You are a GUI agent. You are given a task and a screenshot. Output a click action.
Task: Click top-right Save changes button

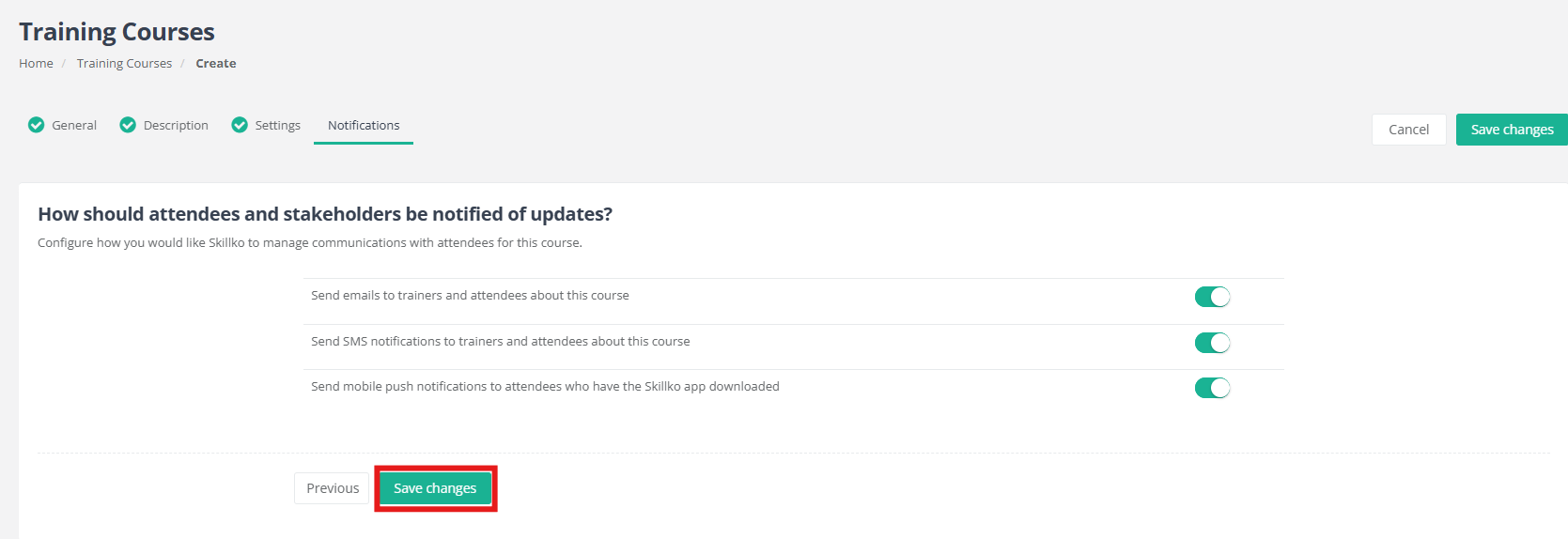click(1512, 130)
